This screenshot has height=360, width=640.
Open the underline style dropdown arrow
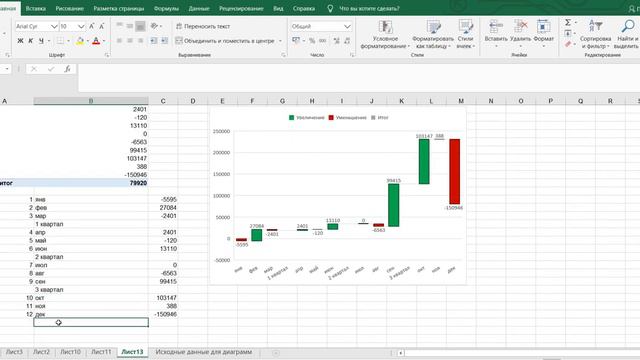point(49,41)
